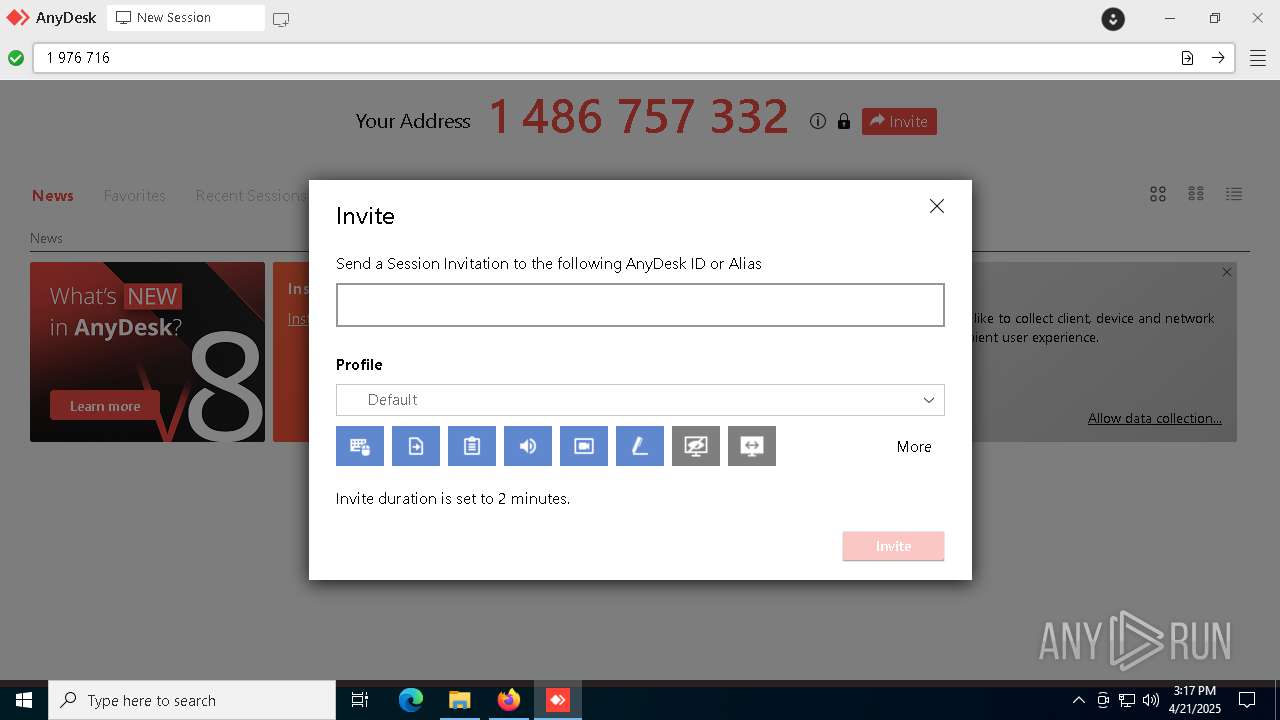This screenshot has height=720, width=1280.
Task: Click the AnyDesk ID or Alias field
Action: 640,305
